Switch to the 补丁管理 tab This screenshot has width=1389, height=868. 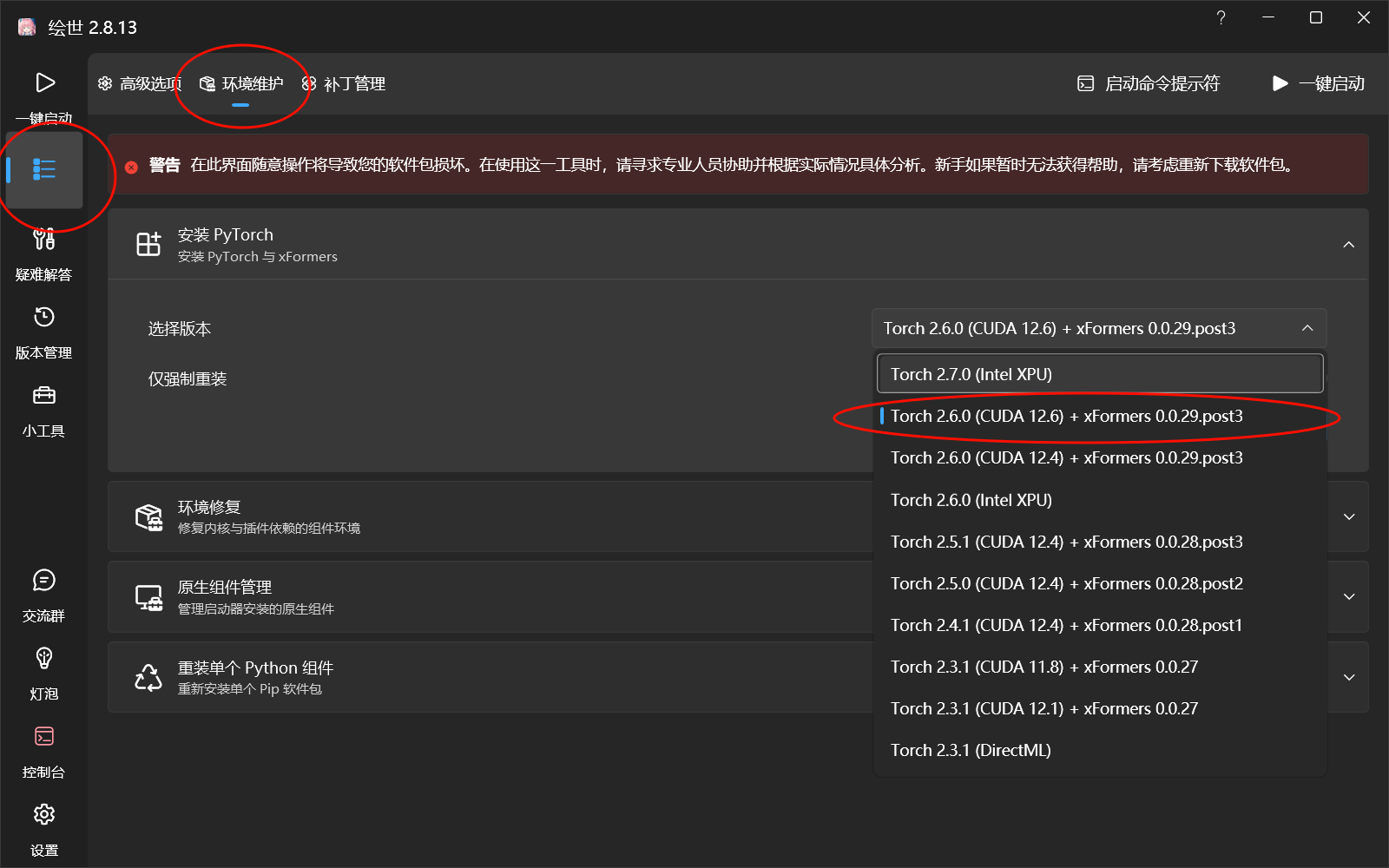click(x=344, y=84)
